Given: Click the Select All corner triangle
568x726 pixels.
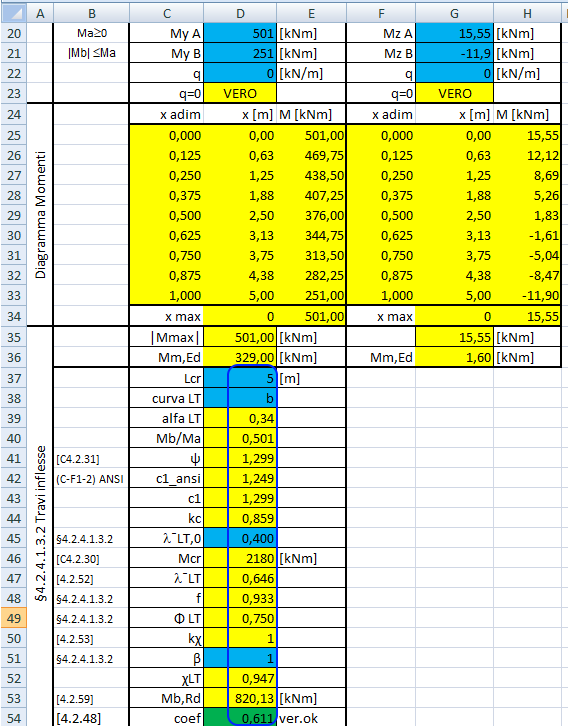Looking at the screenshot, I should tap(13, 13).
